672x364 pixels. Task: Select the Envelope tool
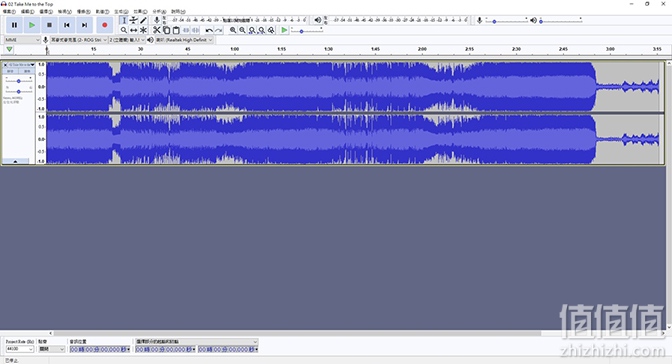pyautogui.click(x=134, y=20)
